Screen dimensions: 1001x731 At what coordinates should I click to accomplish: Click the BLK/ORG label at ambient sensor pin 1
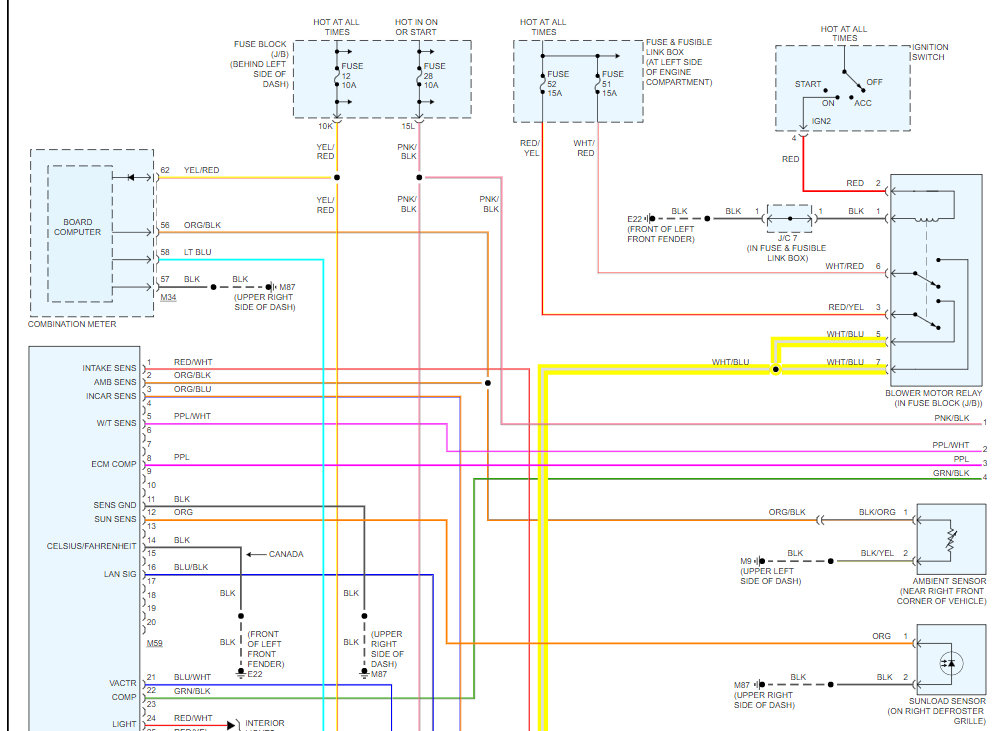(x=877, y=512)
